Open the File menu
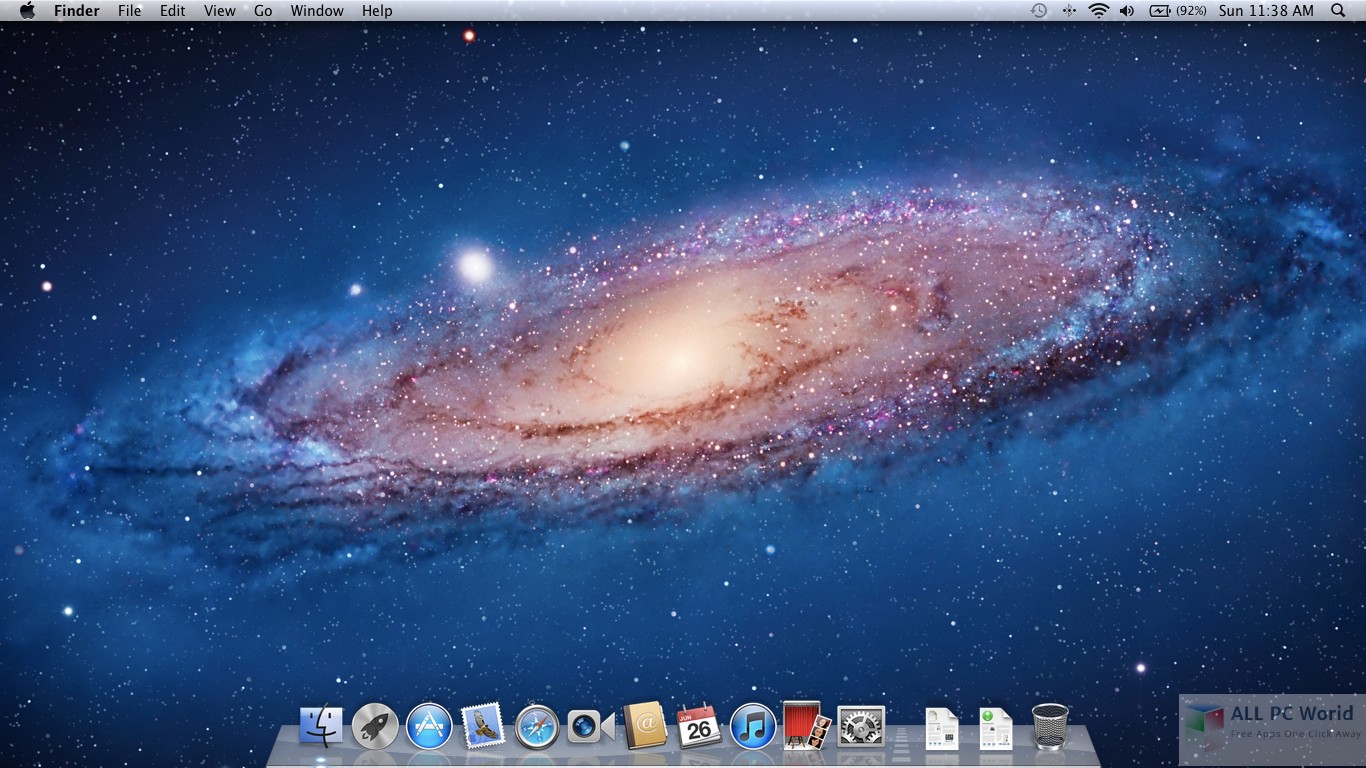The image size is (1366, 768). point(130,11)
